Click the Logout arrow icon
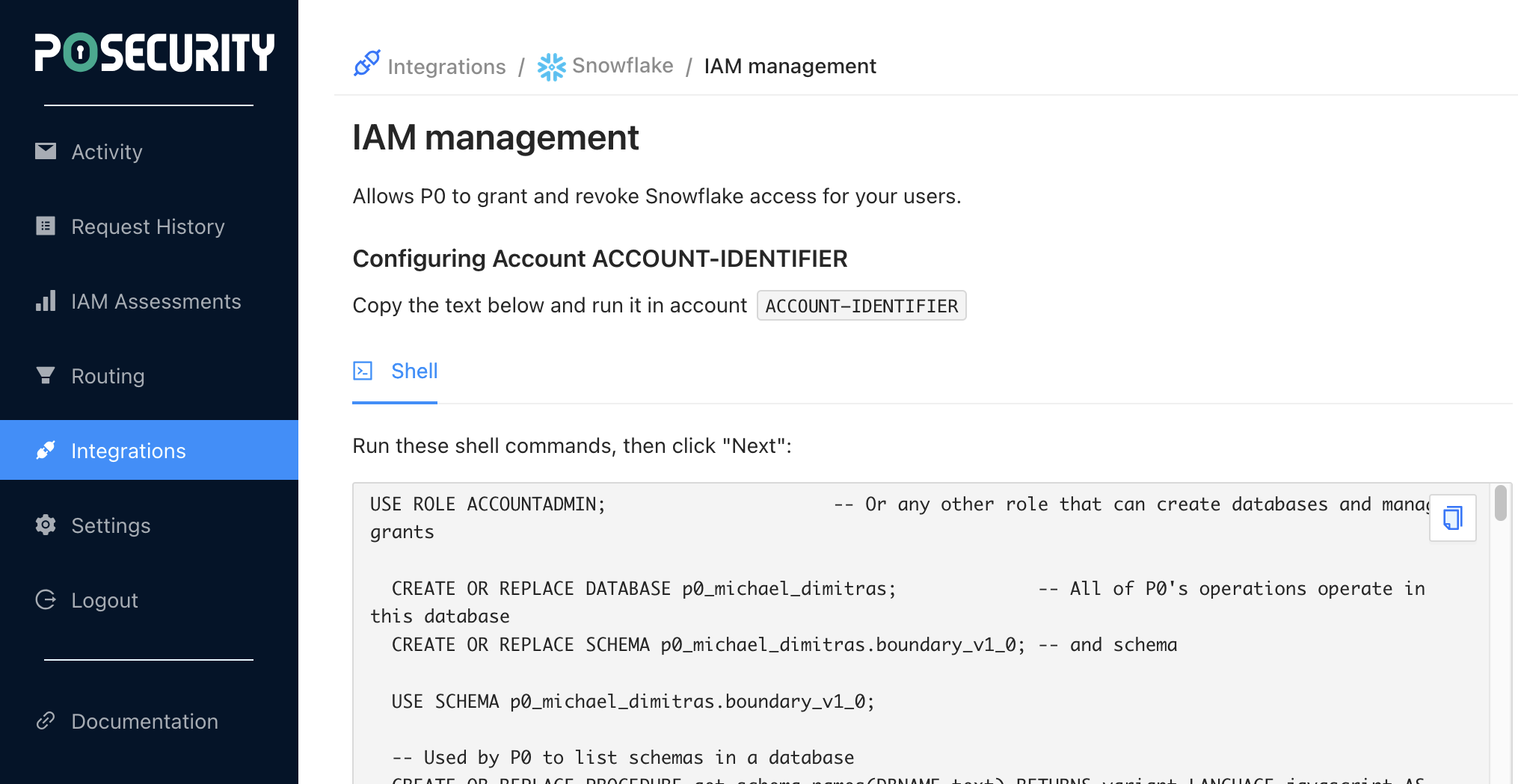Screen dimensions: 1518x784 (46, 599)
